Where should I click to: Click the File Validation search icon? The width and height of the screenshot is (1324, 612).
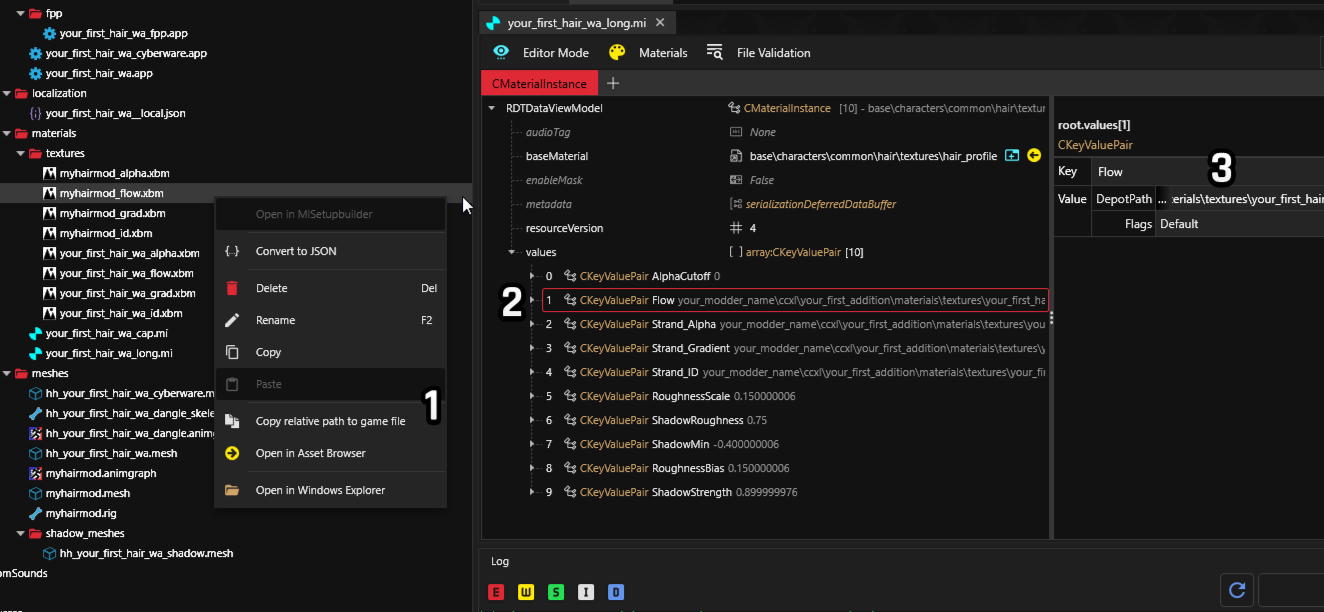click(714, 53)
